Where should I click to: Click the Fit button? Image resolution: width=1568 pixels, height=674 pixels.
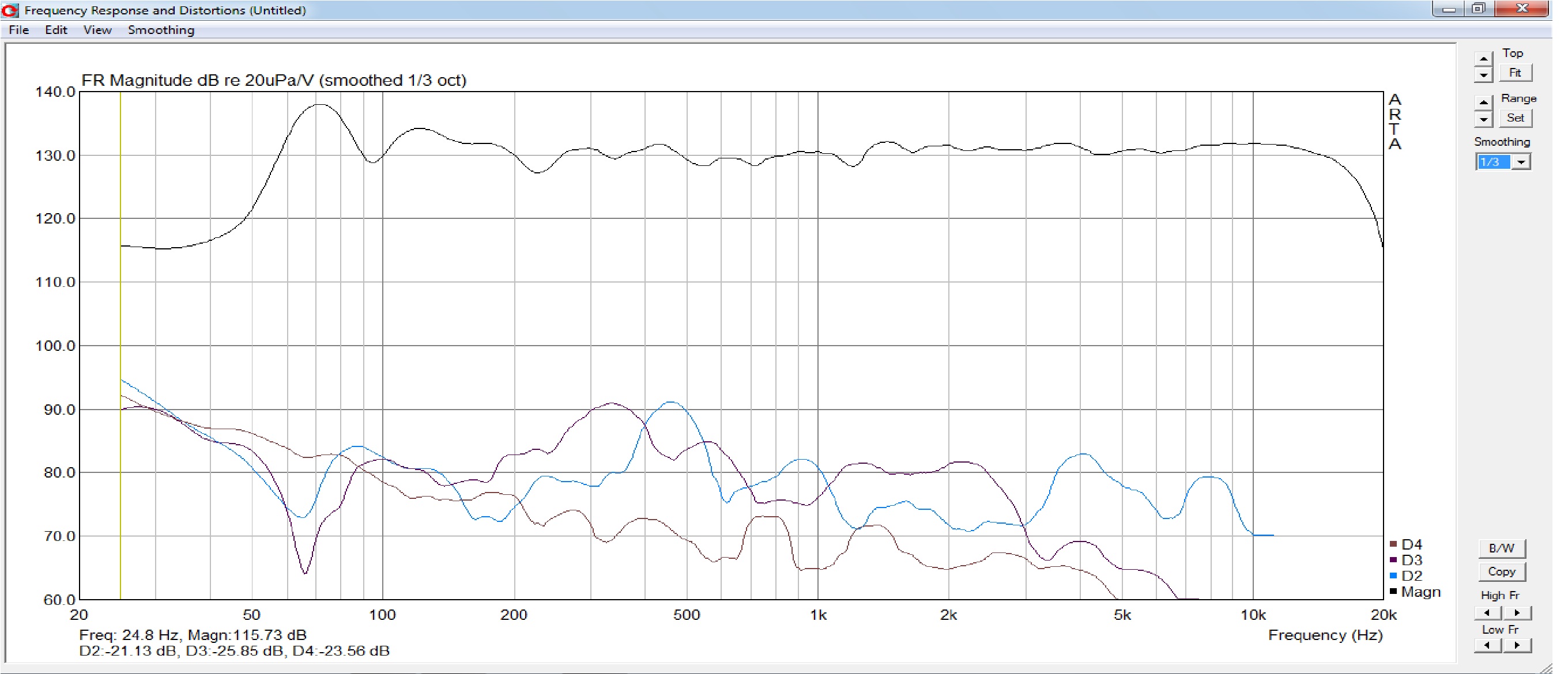click(1515, 73)
